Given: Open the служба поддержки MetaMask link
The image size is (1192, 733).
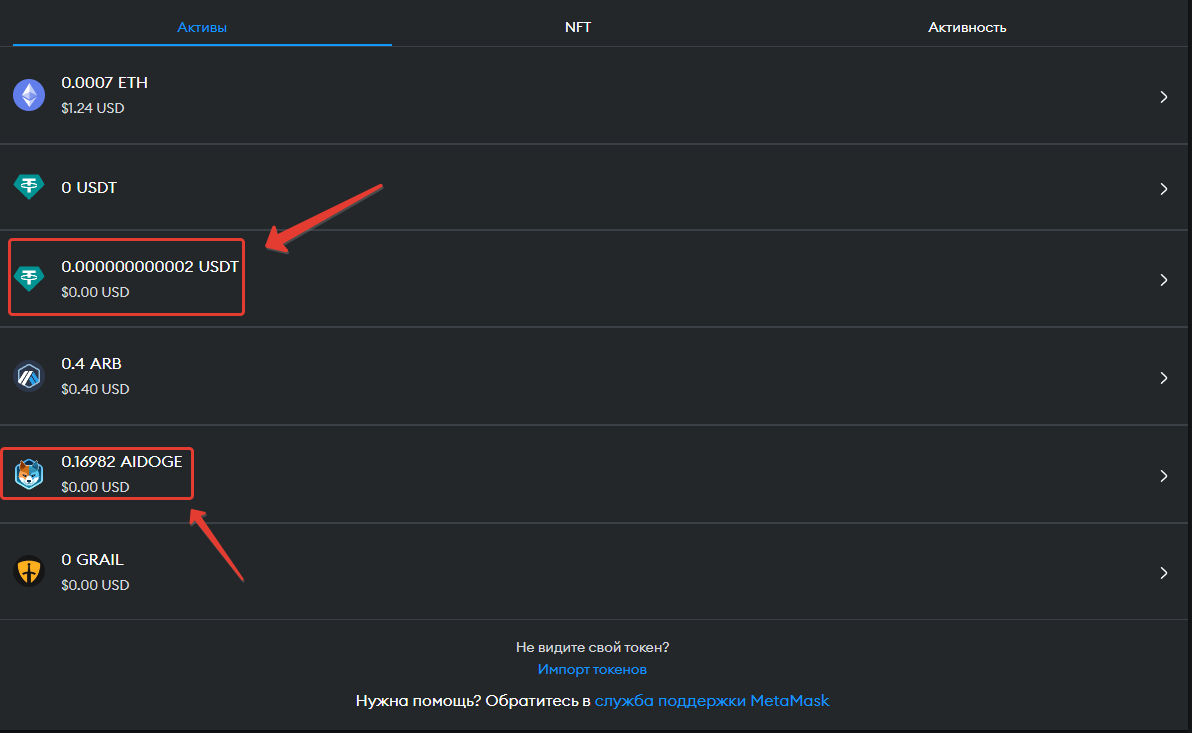Looking at the screenshot, I should tap(712, 700).
